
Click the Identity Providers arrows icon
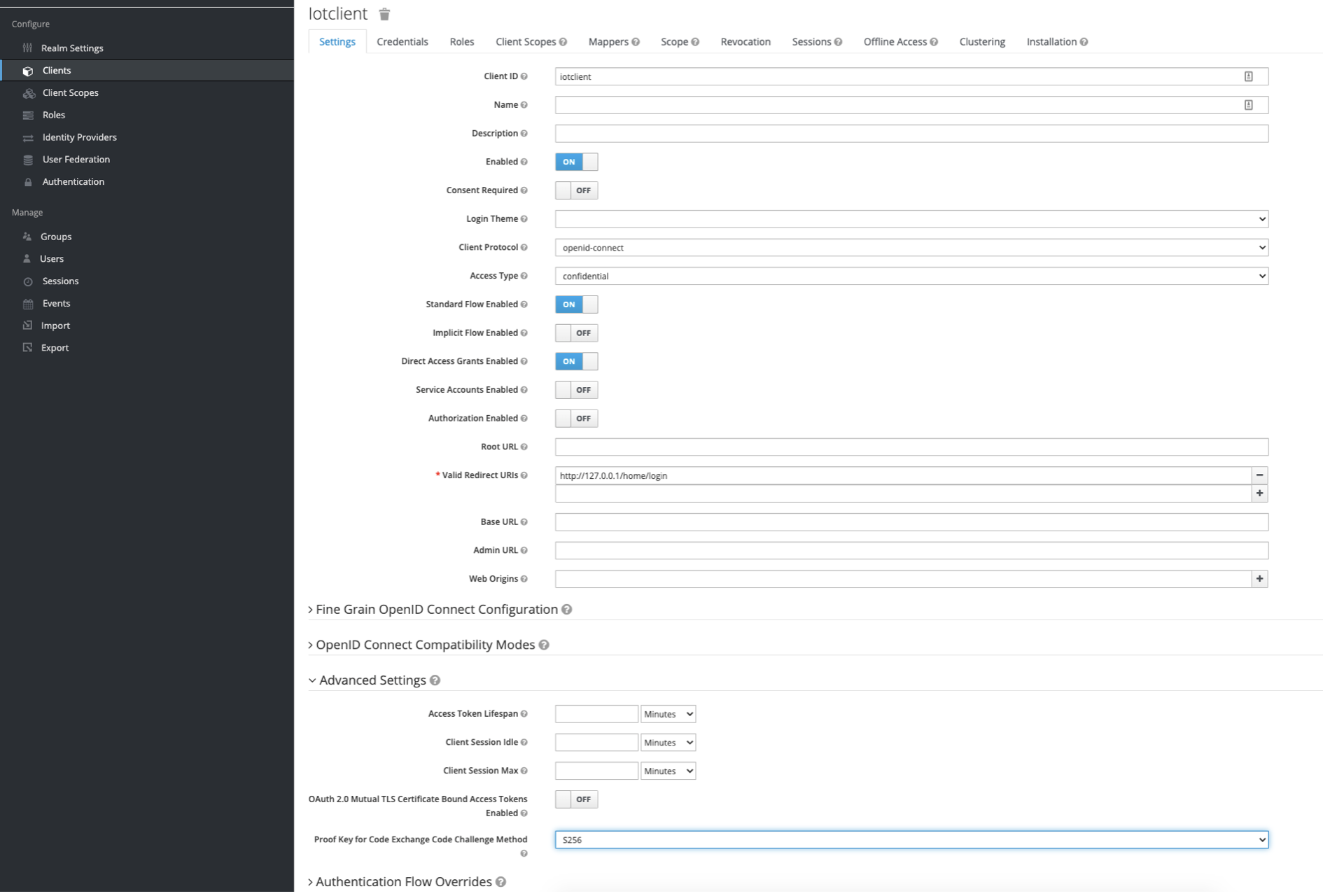coord(28,138)
